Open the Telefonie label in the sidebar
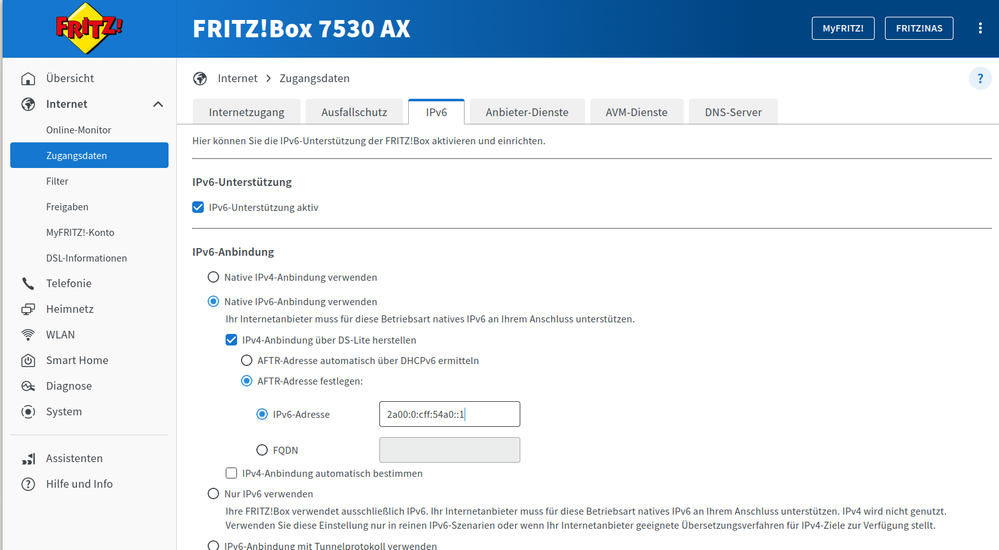The image size is (999, 550). click(69, 283)
